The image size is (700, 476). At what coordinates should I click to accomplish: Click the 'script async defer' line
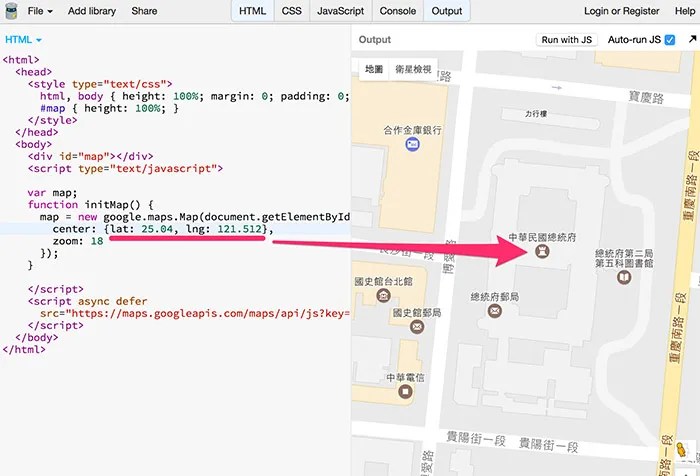(x=88, y=301)
